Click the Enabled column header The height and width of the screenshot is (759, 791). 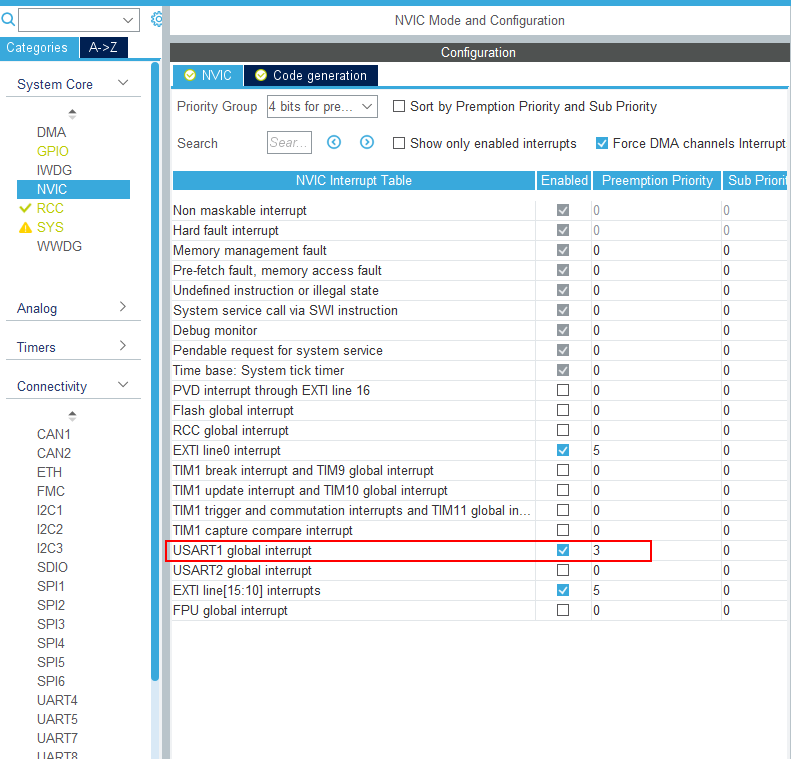(564, 181)
